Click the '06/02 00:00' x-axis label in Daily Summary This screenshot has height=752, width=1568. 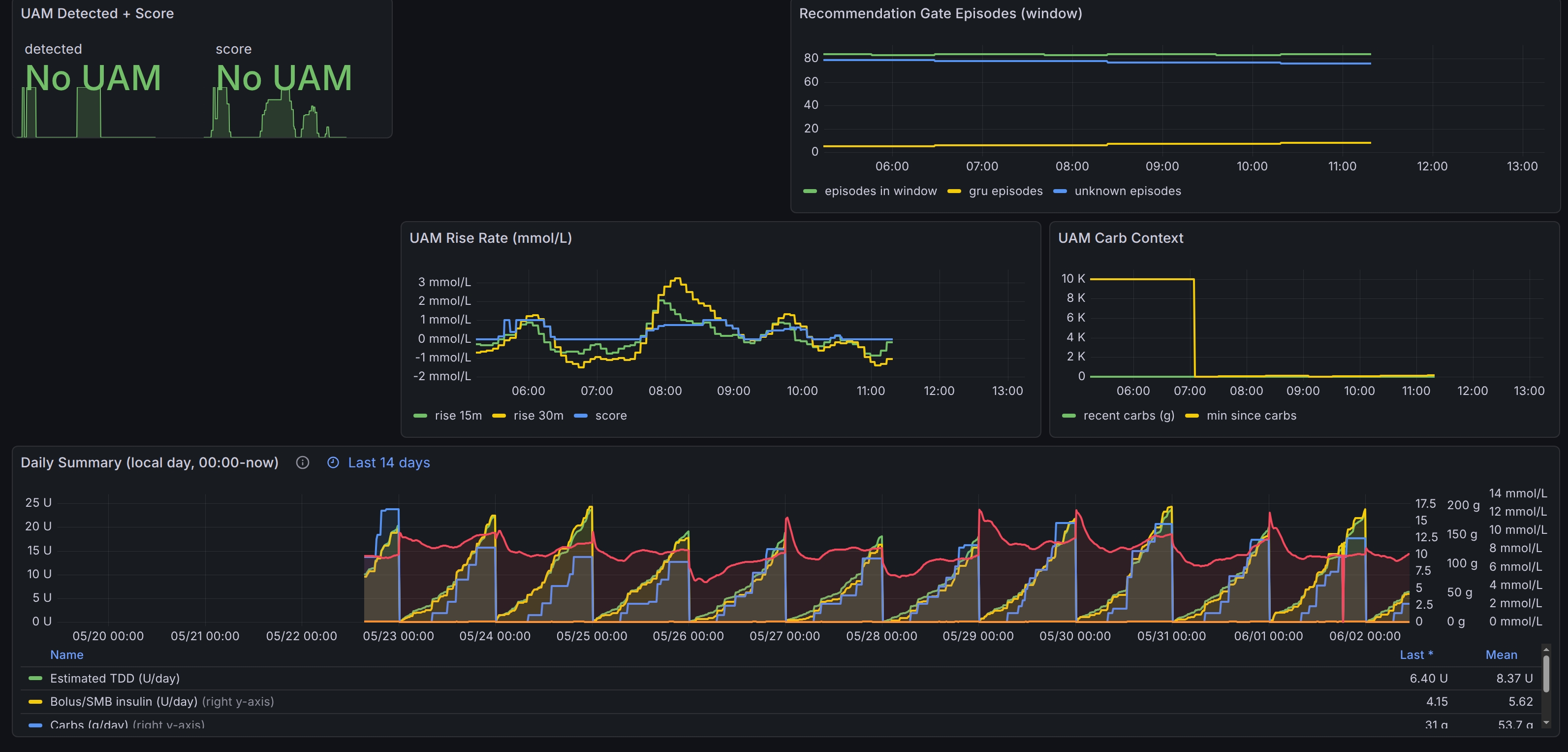(x=1365, y=636)
